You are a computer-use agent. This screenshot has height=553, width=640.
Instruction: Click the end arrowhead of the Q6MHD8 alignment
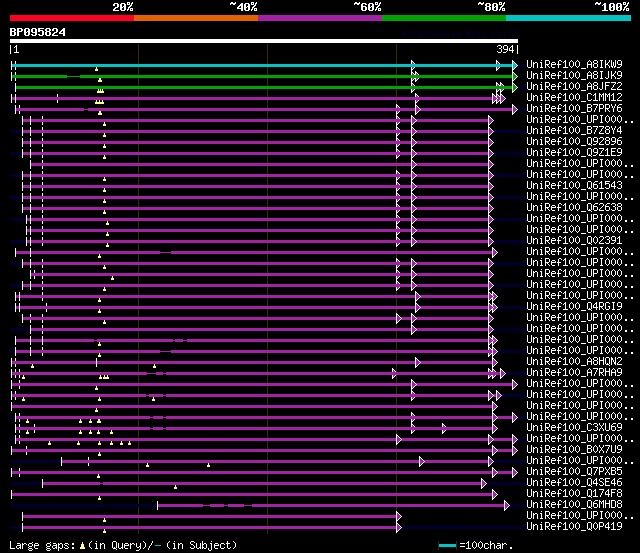tap(507, 506)
